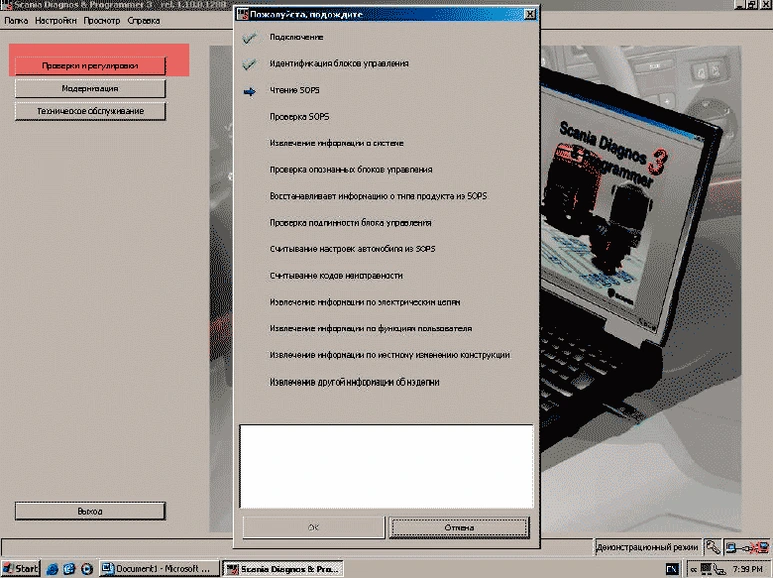773x578 pixels.
Task: Select the Проверки и регулировки button
Action: coord(89,65)
